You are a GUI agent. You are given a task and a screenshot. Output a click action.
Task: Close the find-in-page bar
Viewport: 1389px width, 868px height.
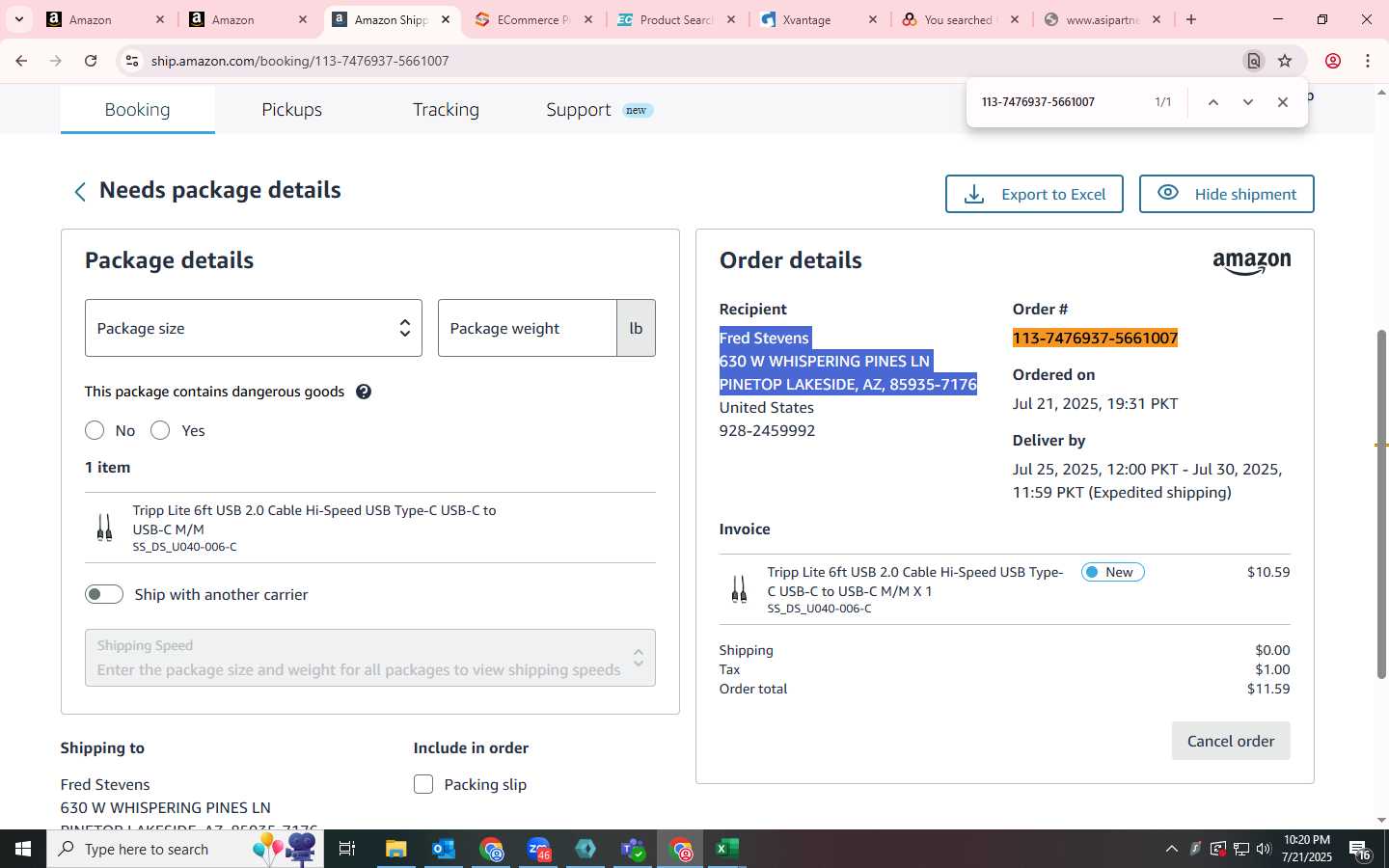coord(1283,102)
